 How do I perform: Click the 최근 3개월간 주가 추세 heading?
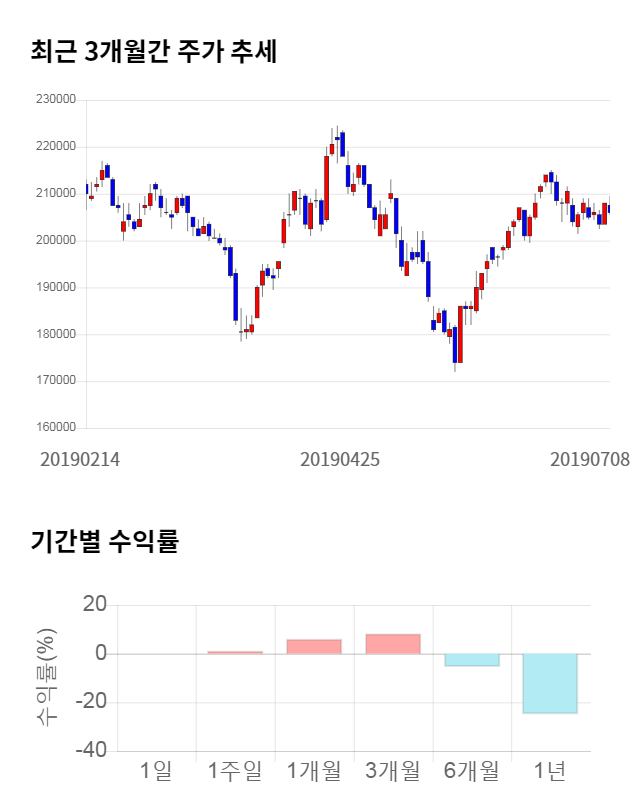click(154, 52)
